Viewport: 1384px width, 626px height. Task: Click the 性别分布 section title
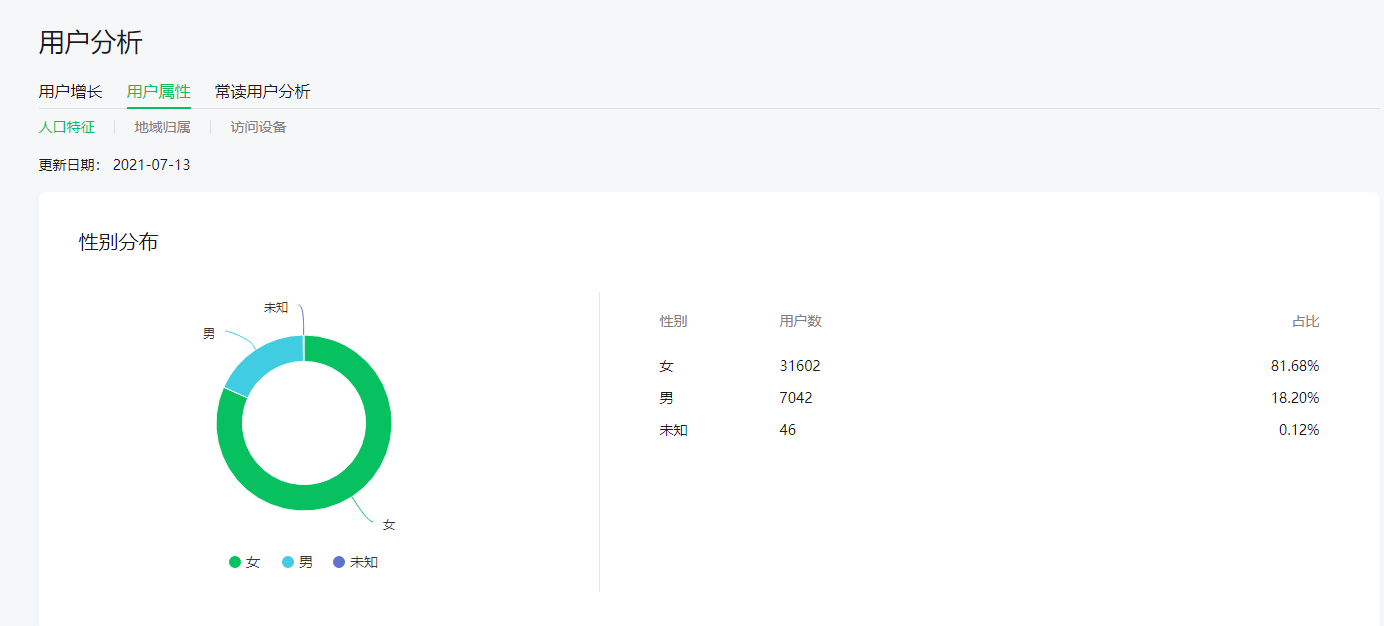point(119,242)
